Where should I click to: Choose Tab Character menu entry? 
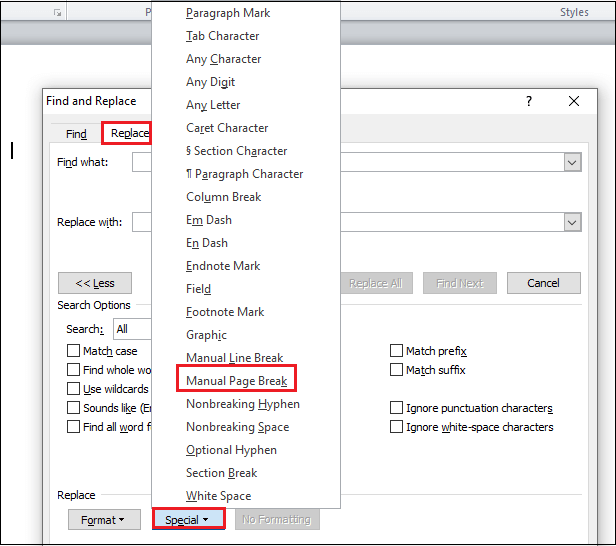[x=246, y=36]
